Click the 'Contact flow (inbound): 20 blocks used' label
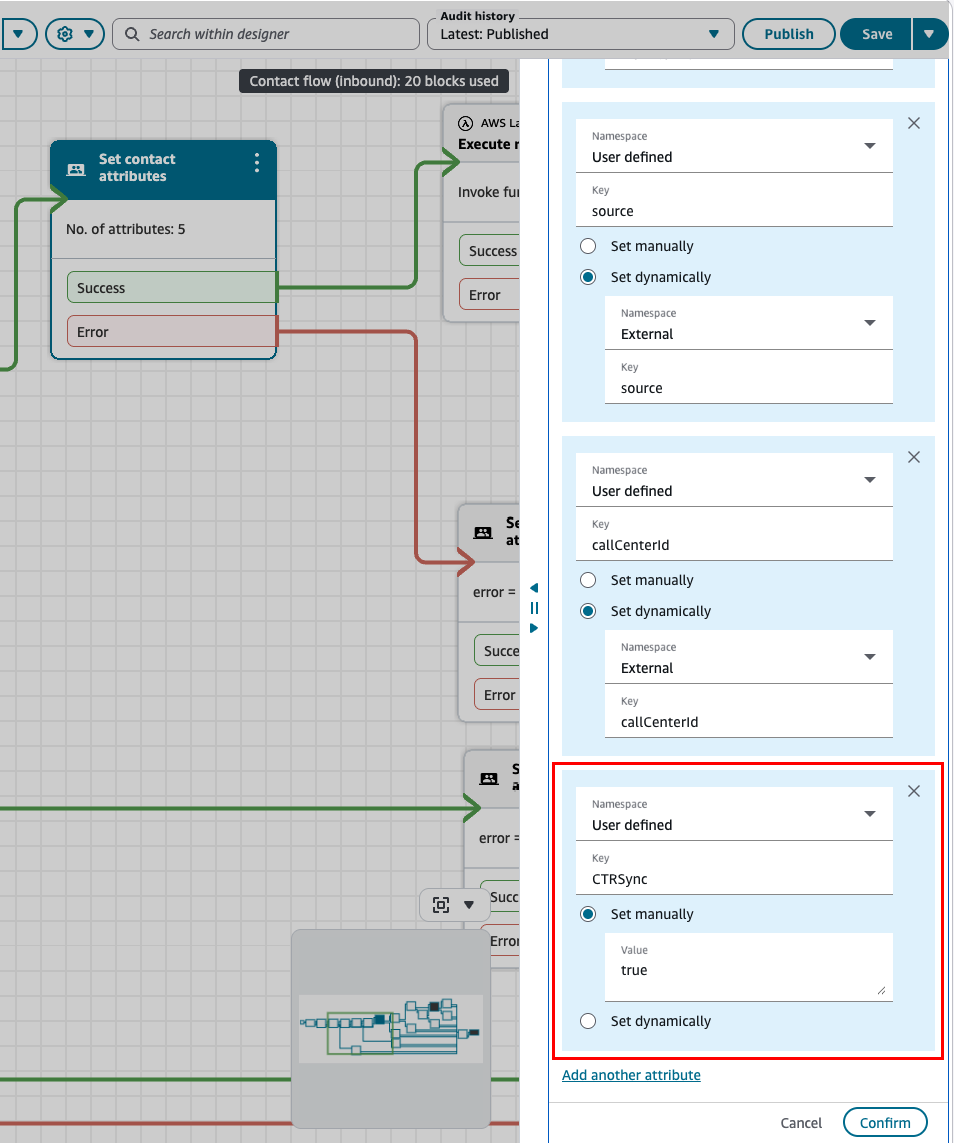The width and height of the screenshot is (954, 1143). pyautogui.click(x=374, y=81)
